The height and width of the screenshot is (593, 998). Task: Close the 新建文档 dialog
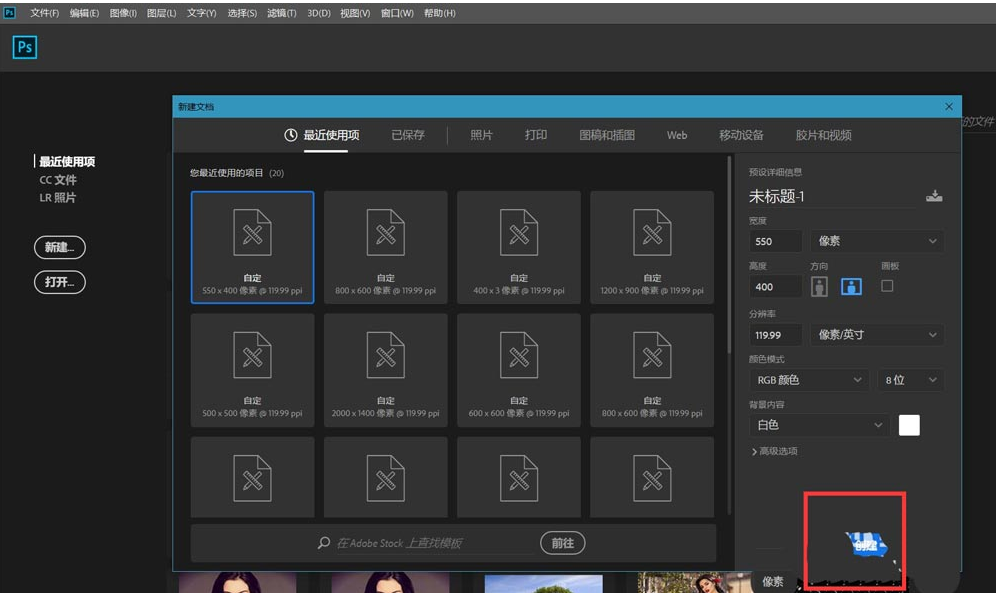pyautogui.click(x=949, y=106)
